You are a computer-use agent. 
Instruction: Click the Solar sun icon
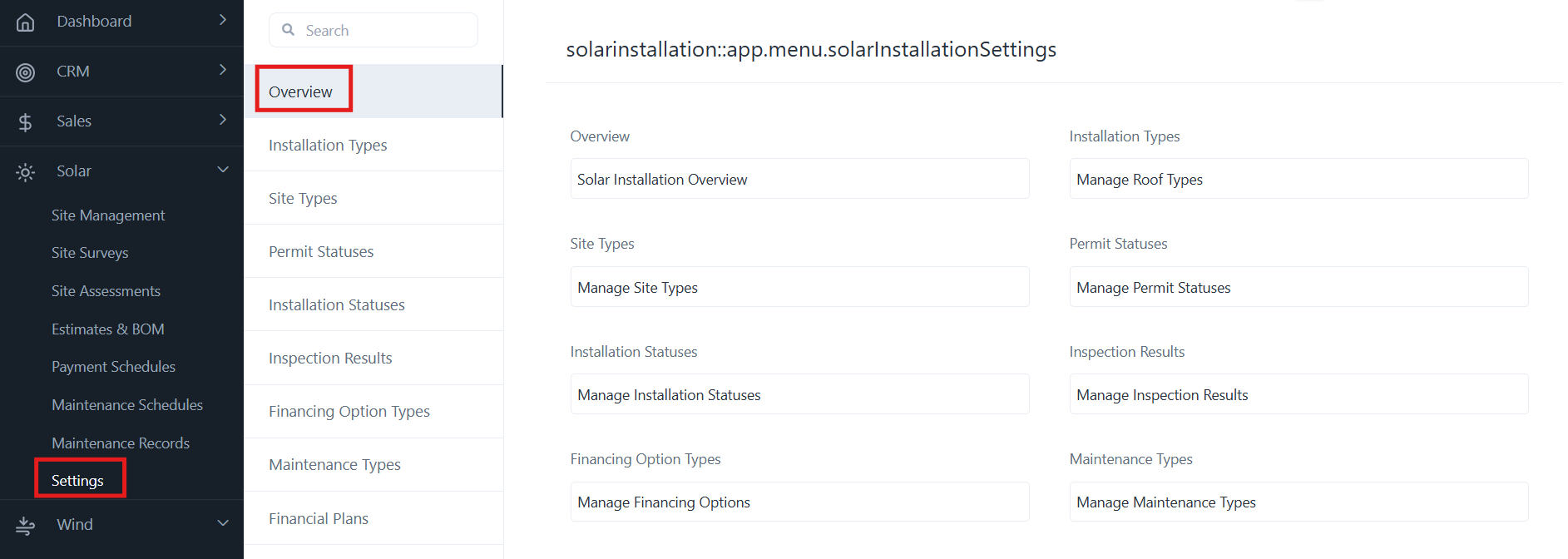tap(26, 172)
